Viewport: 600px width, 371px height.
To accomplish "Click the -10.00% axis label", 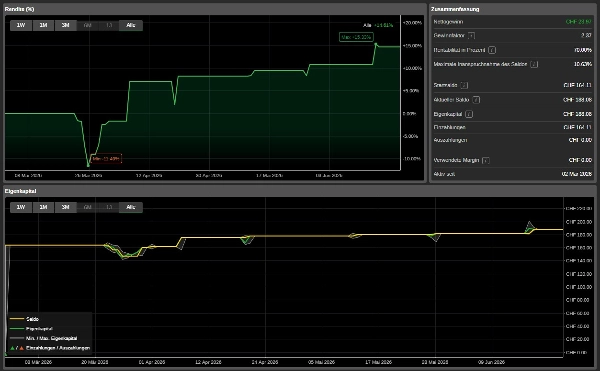I will [x=412, y=159].
